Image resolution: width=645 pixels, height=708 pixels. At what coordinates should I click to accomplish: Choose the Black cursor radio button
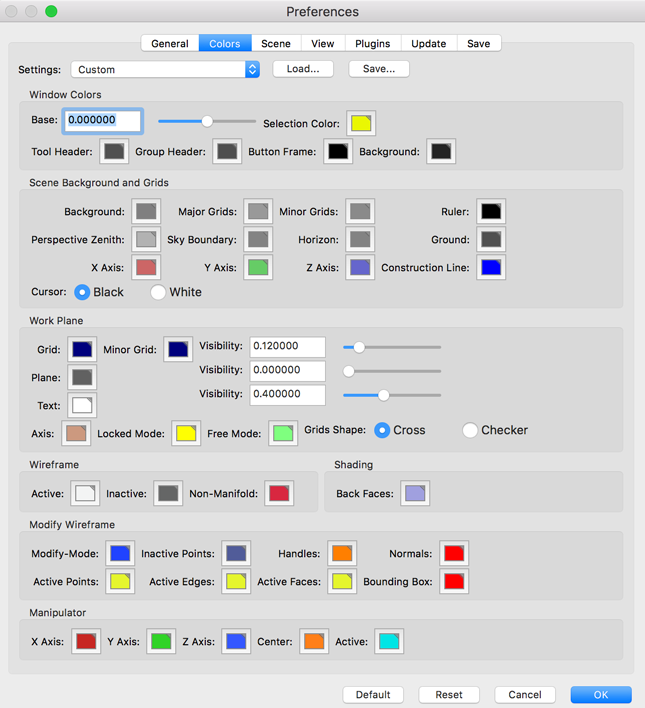82,292
